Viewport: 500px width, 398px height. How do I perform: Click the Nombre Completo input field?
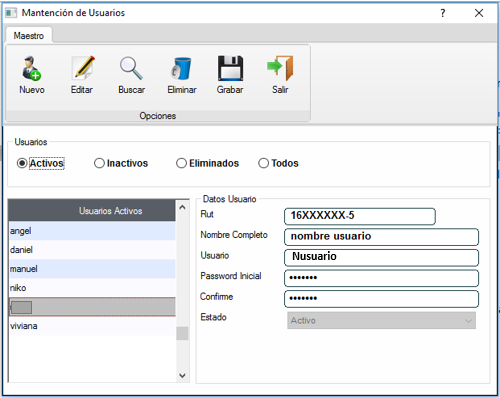[381, 237]
